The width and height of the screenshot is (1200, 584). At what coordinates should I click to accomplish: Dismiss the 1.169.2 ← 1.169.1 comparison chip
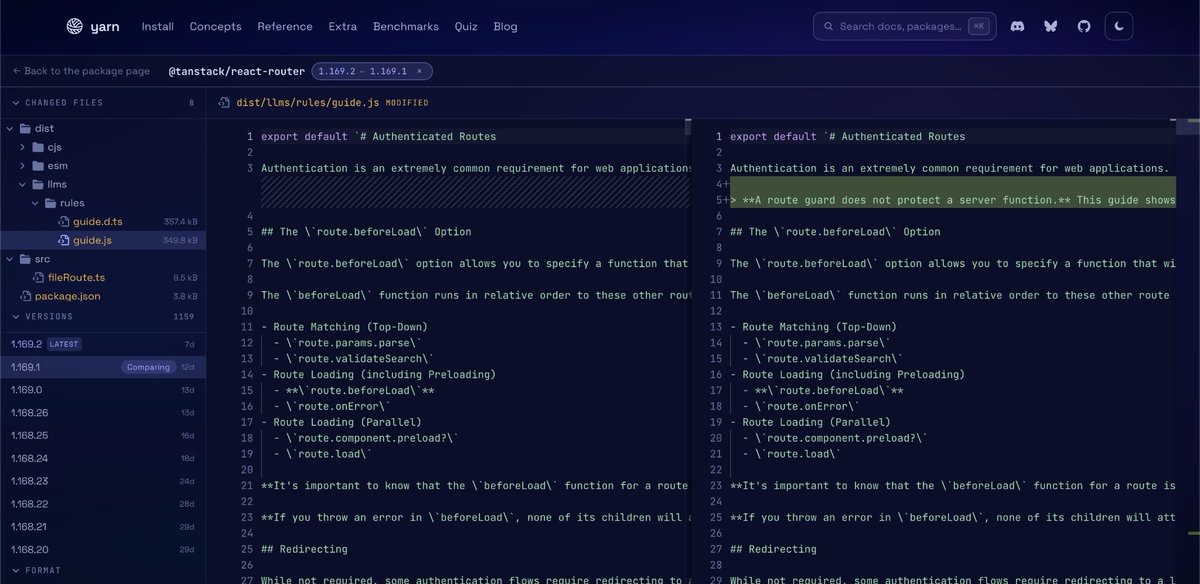coord(420,71)
